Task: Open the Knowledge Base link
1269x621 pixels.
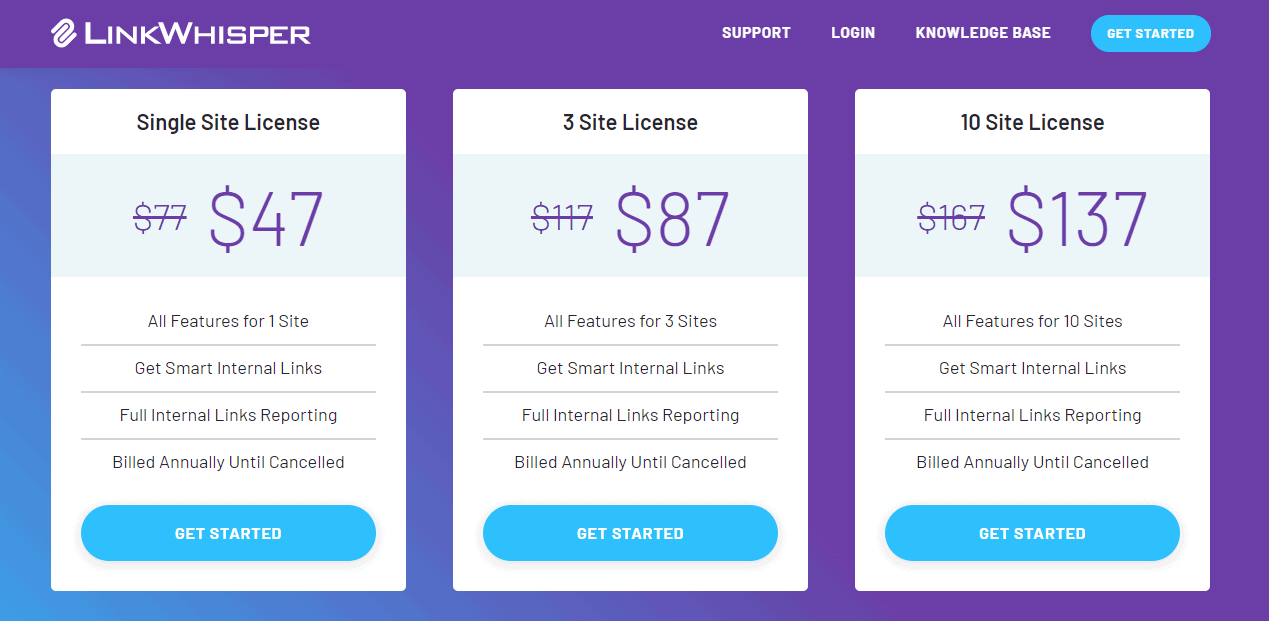Action: click(x=983, y=33)
